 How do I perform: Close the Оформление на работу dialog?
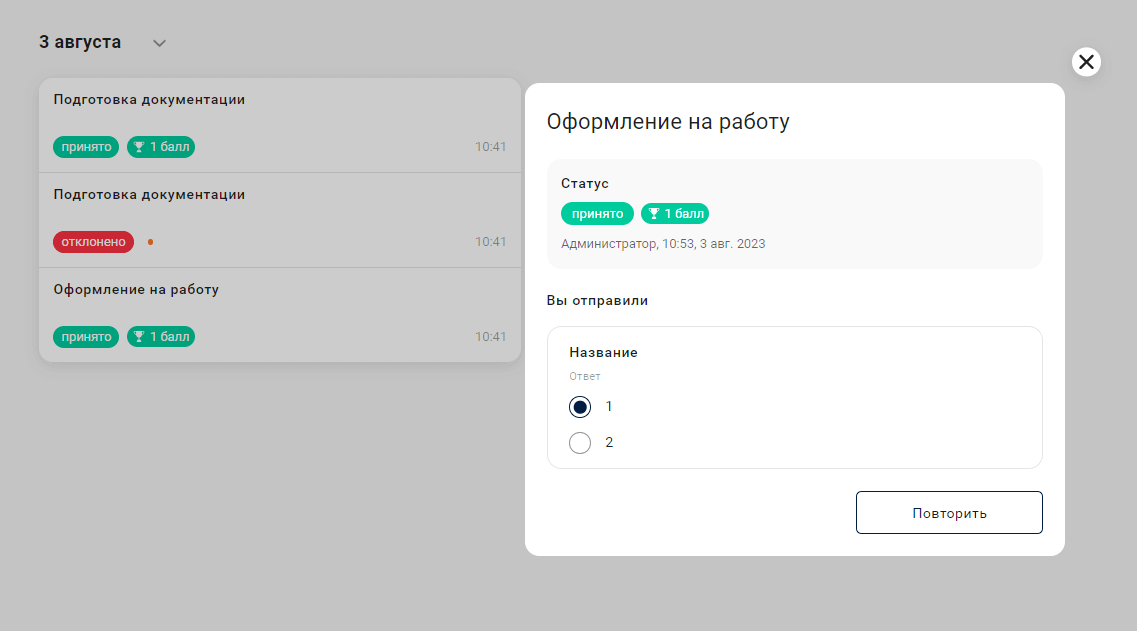1086,62
